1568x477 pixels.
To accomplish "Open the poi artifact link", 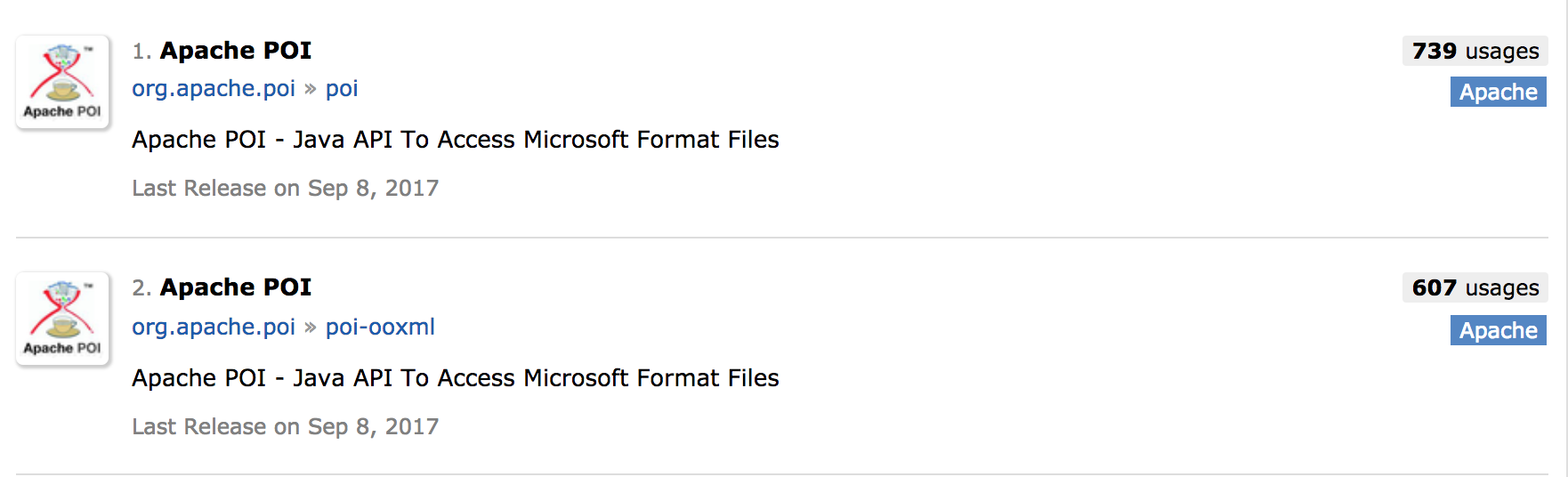I will 342,89.
